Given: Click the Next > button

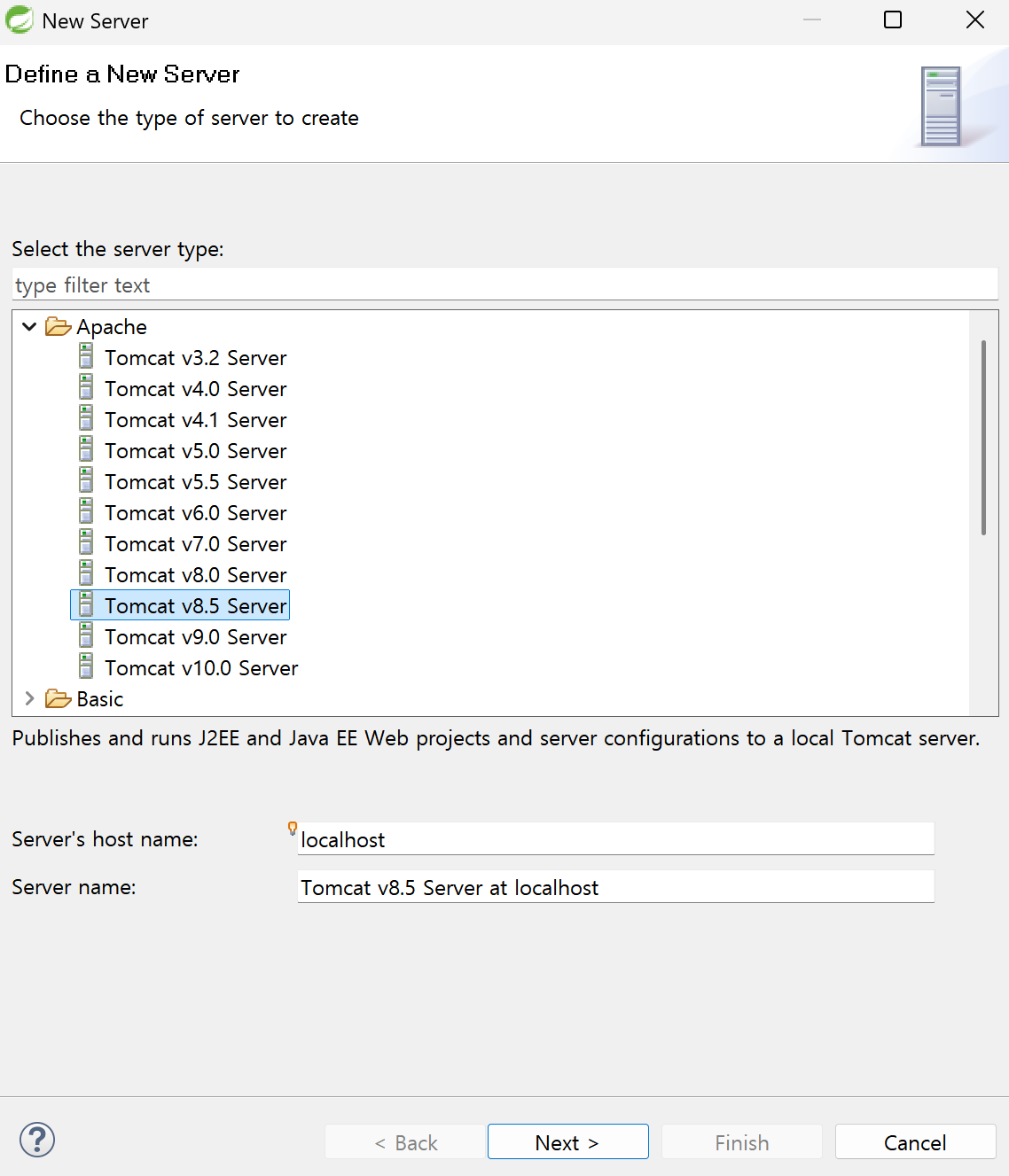Looking at the screenshot, I should [567, 1142].
